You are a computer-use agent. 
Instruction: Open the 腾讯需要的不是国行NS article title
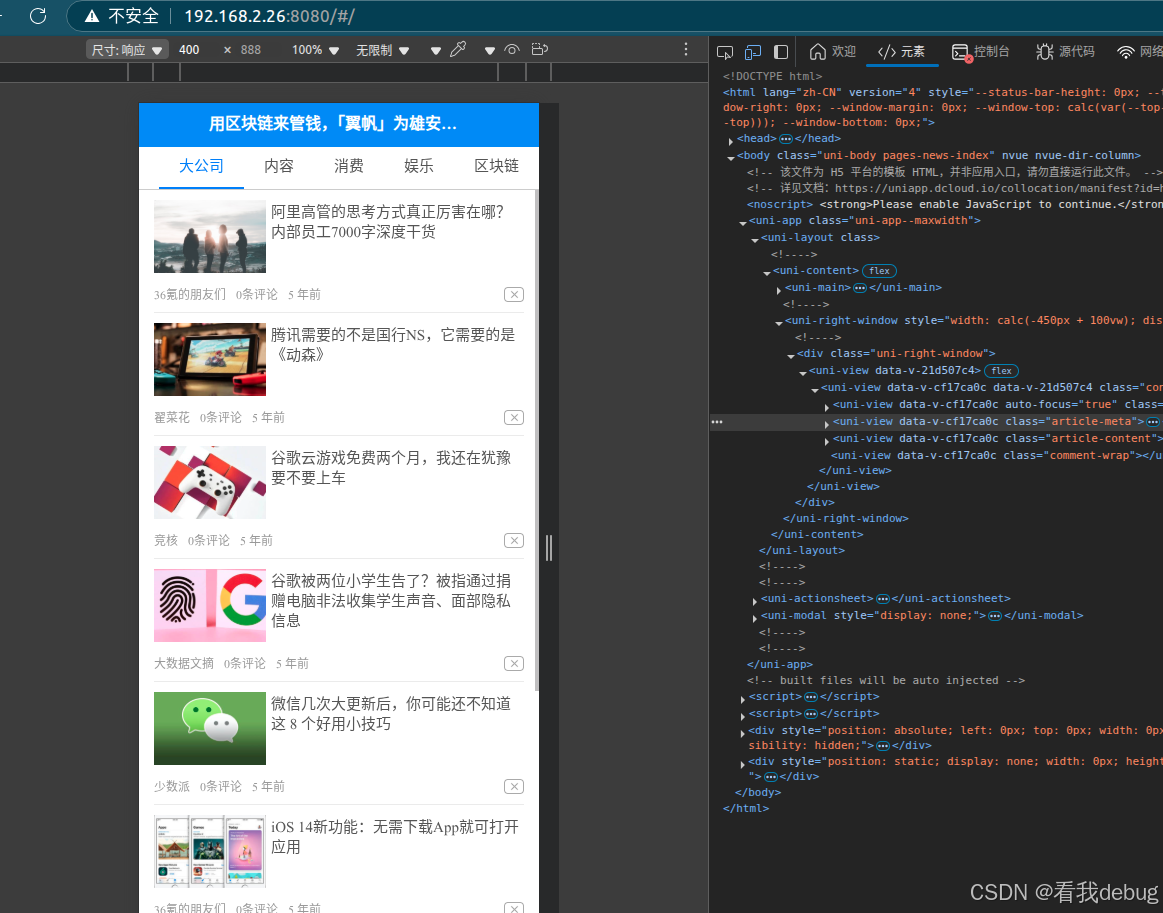(x=393, y=345)
